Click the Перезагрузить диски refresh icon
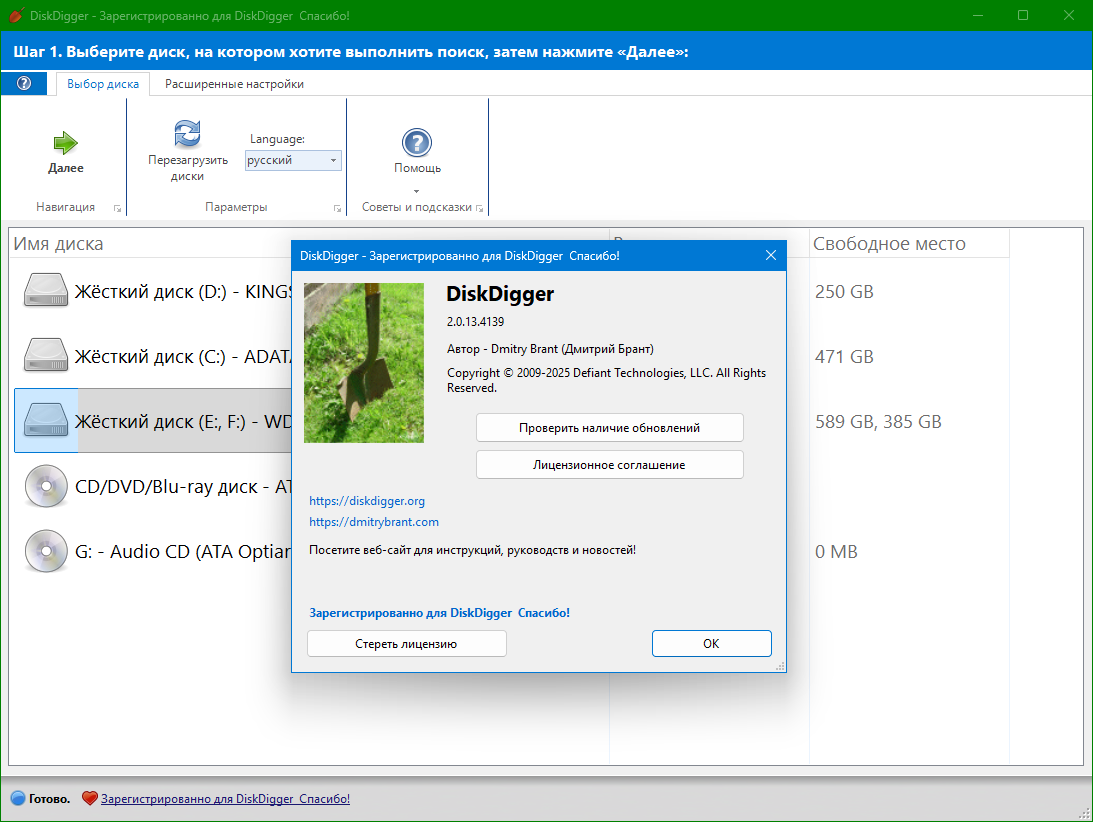 tap(187, 133)
